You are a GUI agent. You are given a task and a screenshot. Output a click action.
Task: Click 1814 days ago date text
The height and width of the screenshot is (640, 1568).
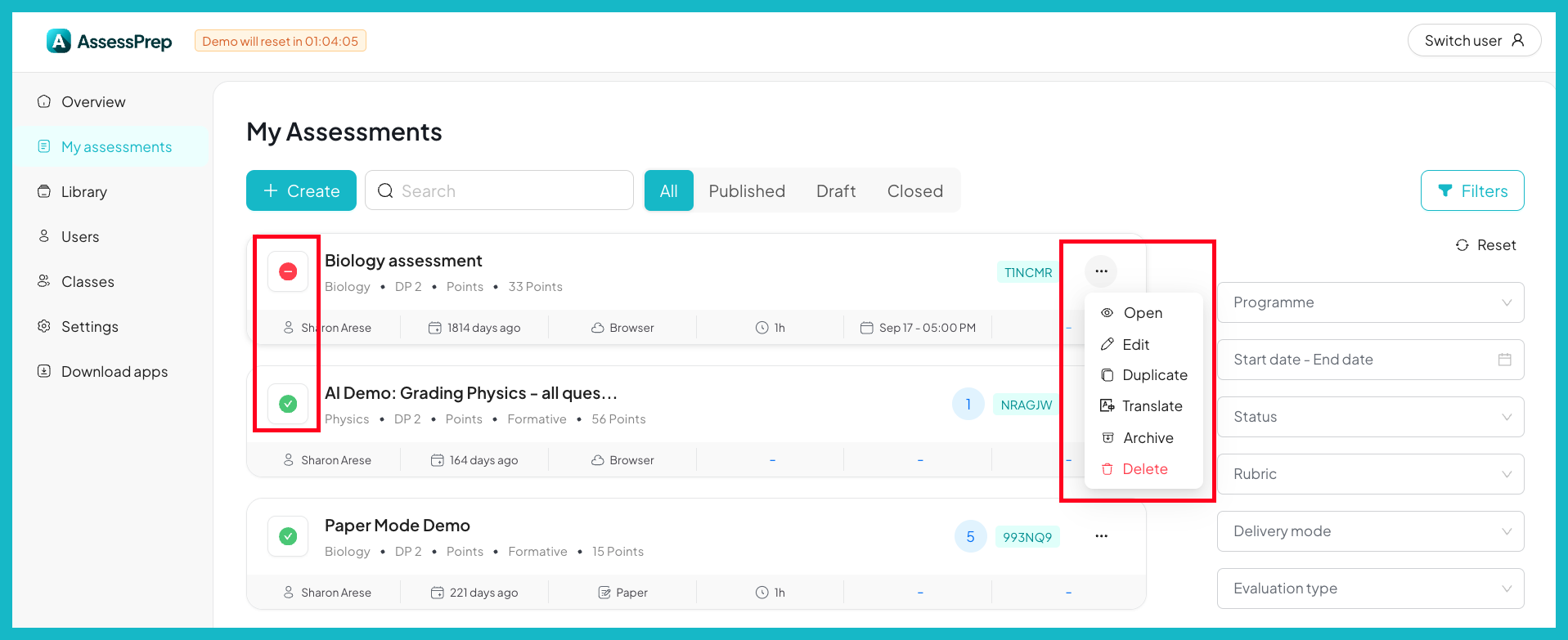483,328
